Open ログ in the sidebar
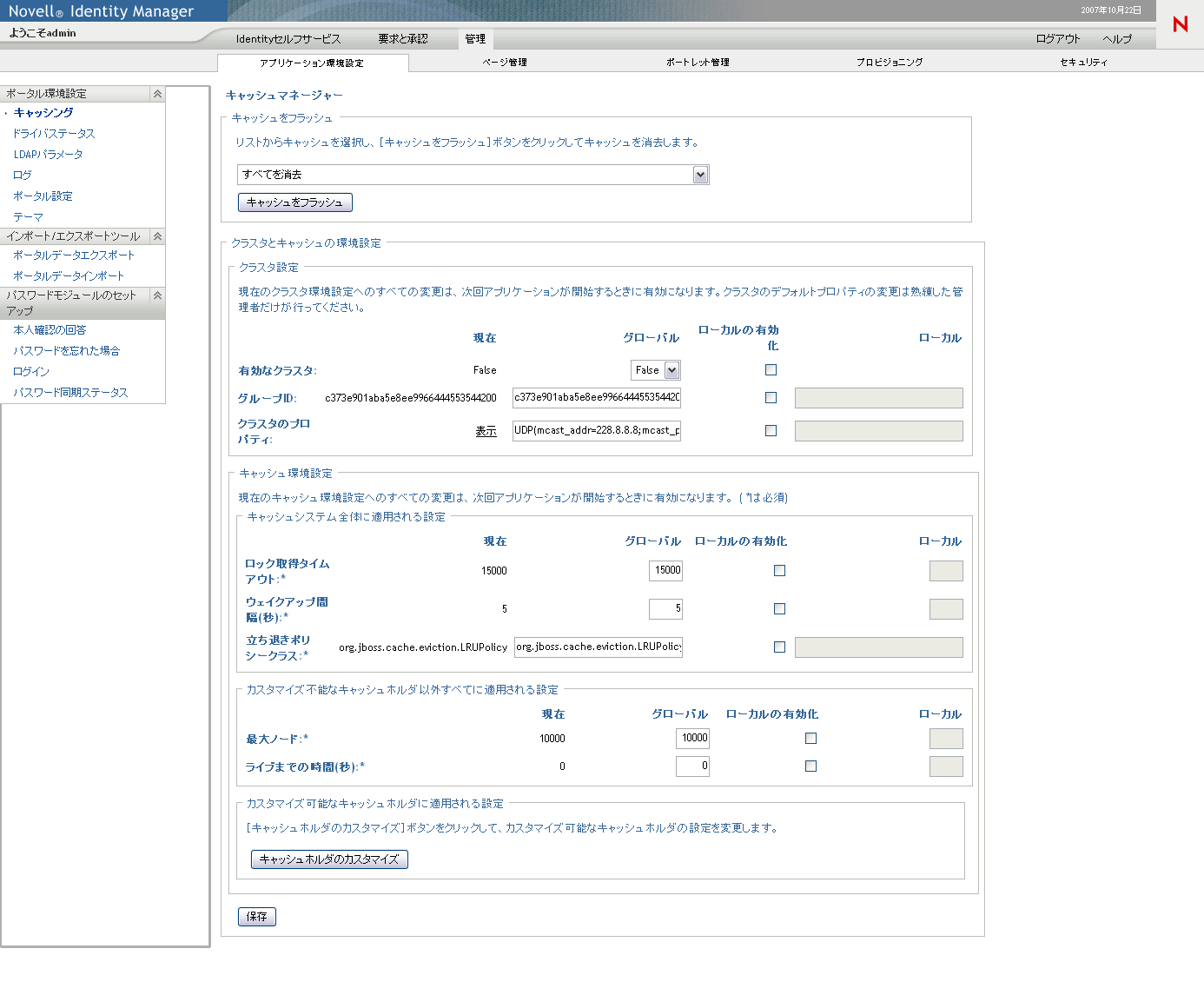The image size is (1204, 982). pos(23,176)
